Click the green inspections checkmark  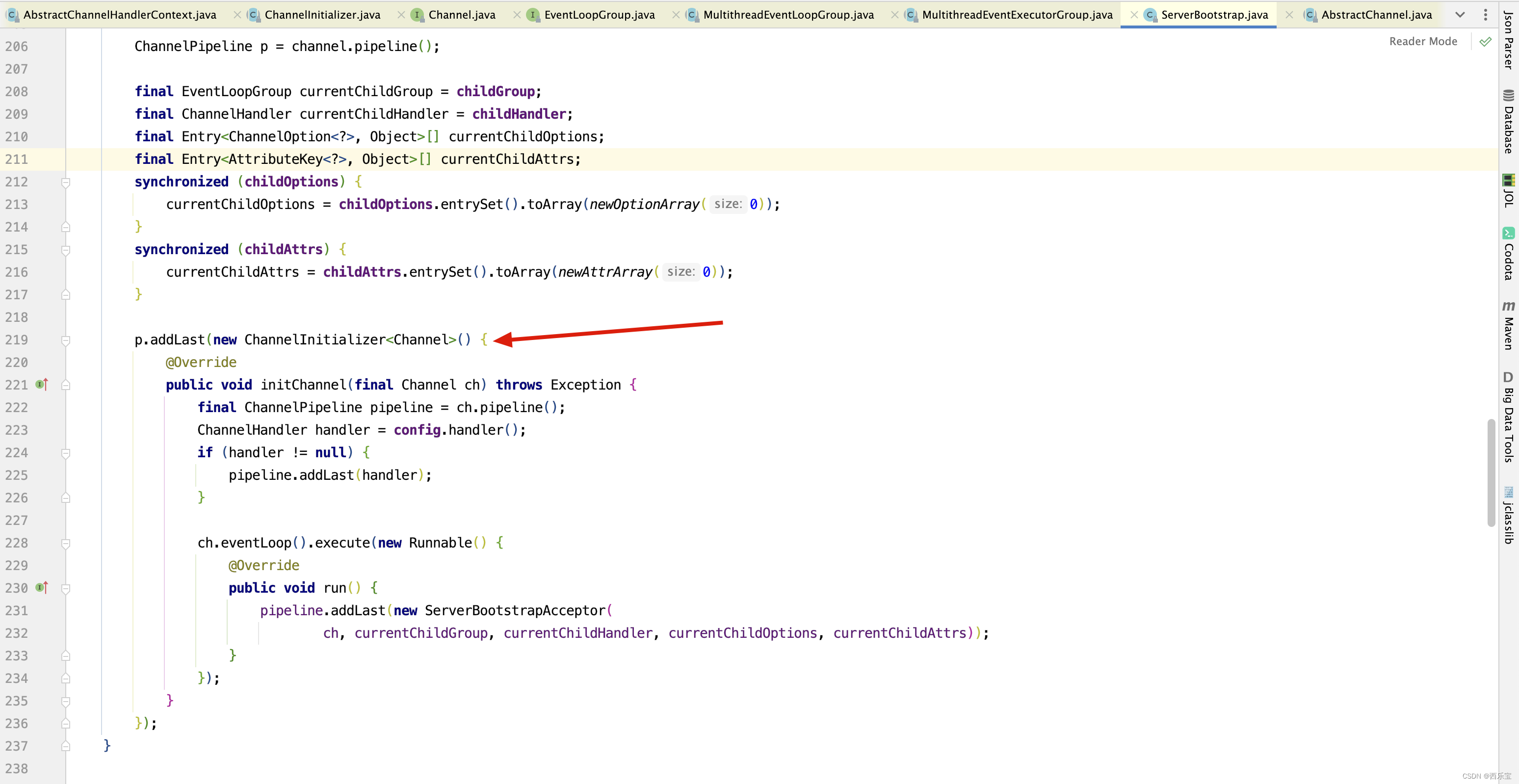coord(1485,41)
